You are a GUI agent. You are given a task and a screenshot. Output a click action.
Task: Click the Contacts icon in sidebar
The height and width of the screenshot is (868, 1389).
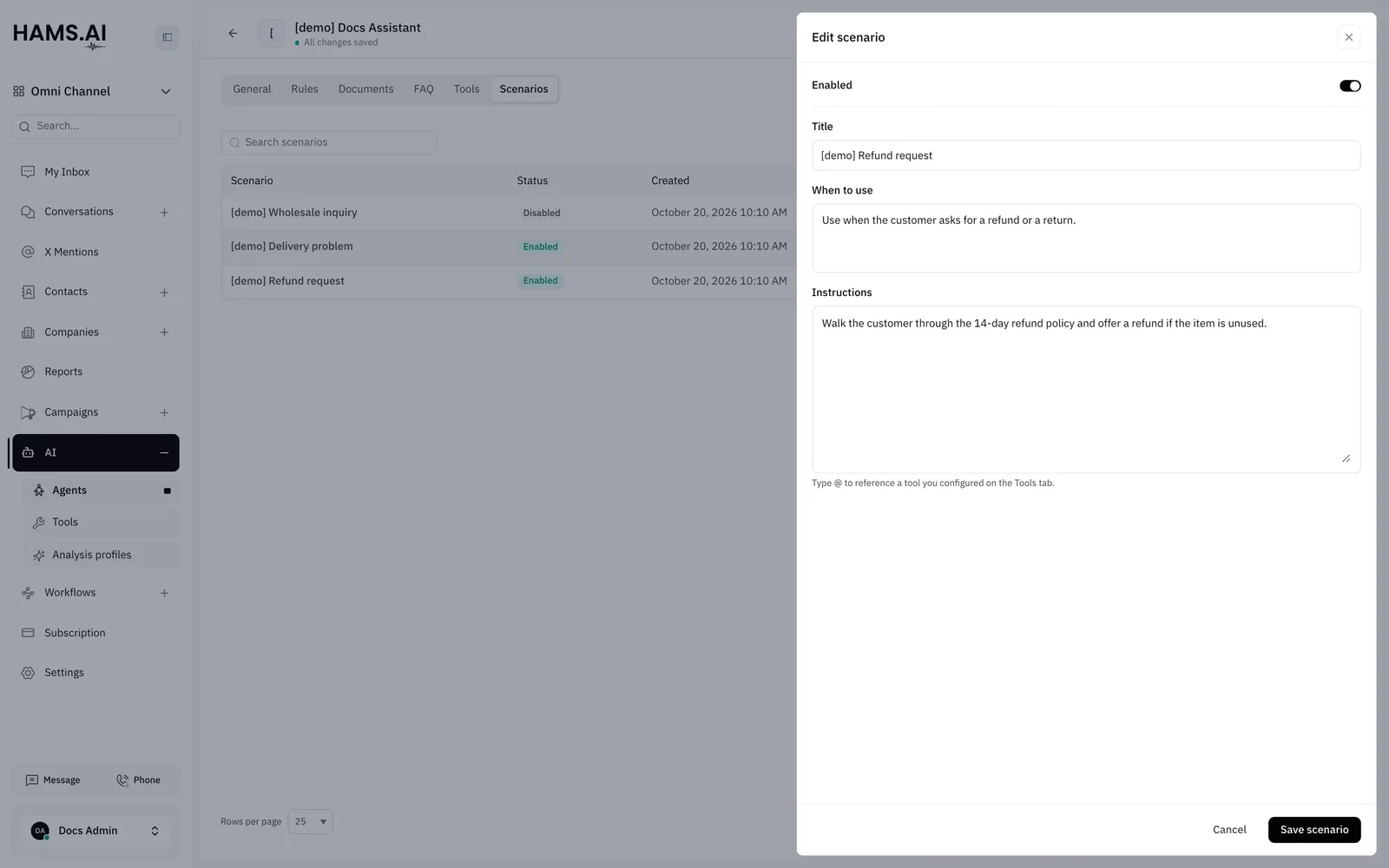pos(28,292)
